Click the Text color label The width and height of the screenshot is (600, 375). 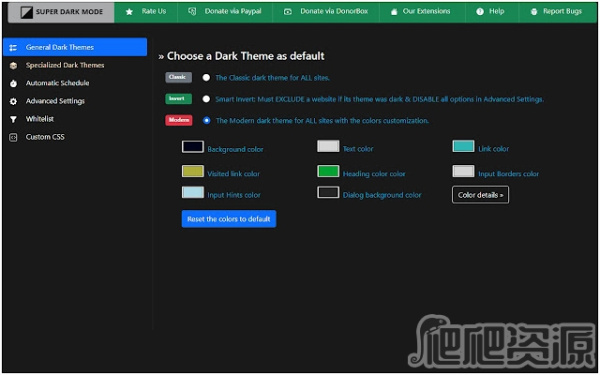point(358,149)
